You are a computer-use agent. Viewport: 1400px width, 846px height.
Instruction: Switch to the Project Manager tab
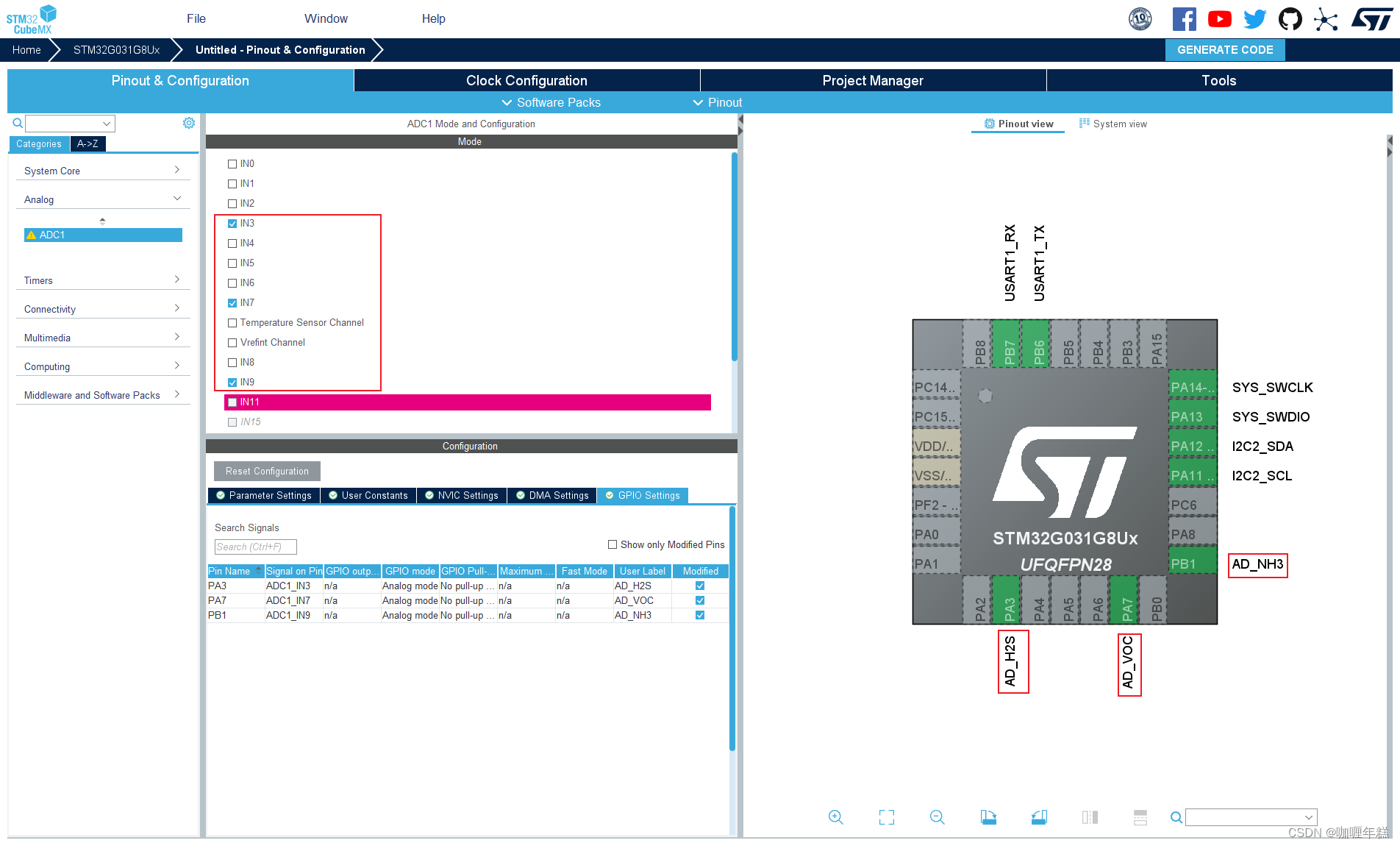873,80
